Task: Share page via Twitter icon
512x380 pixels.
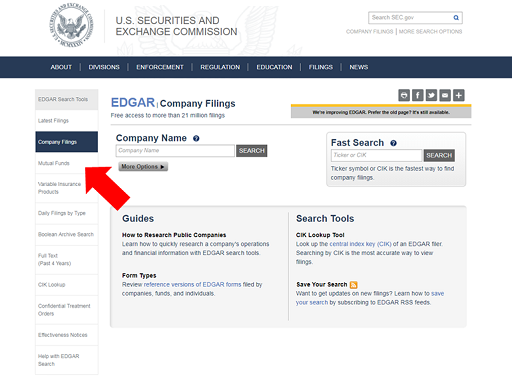Action: click(431, 95)
